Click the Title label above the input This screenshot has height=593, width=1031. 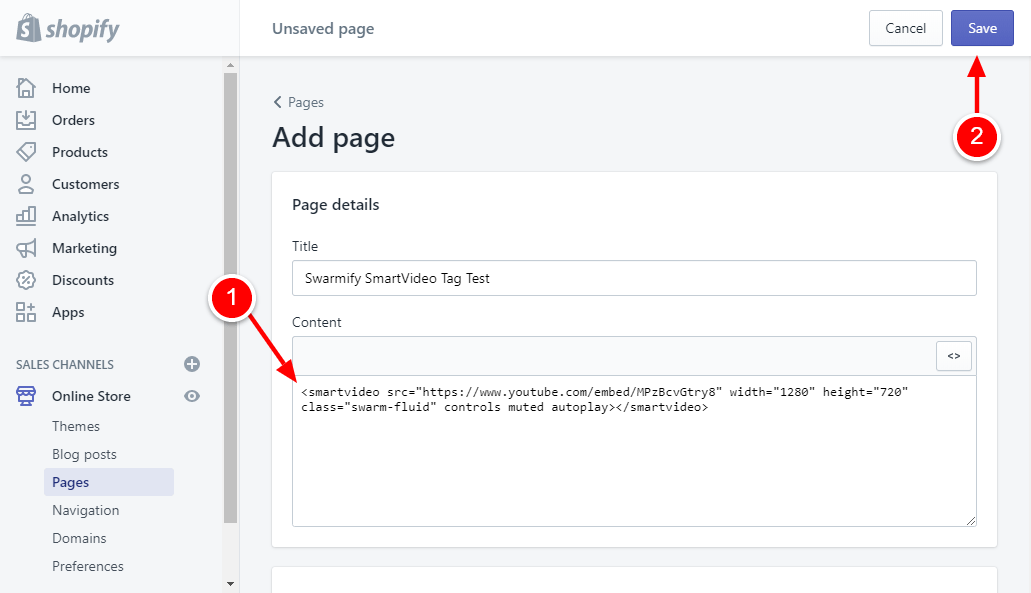pos(304,246)
